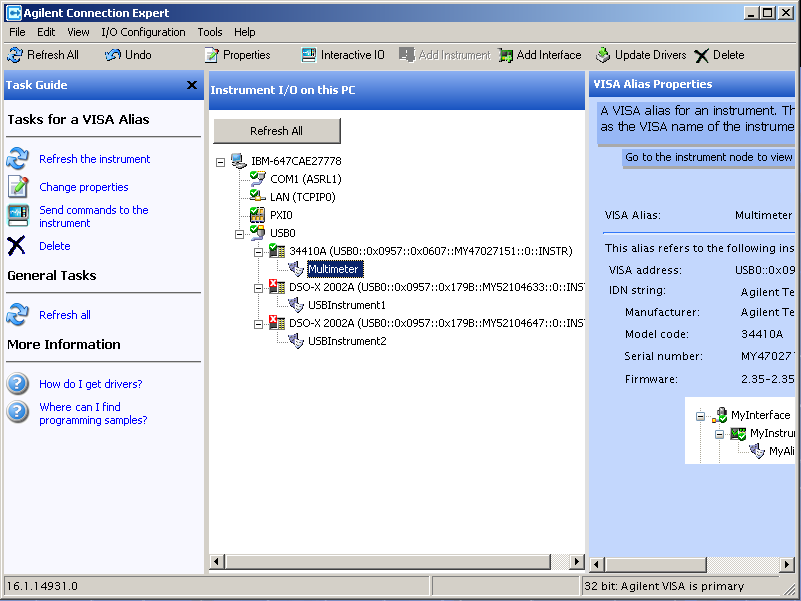Screen dimensions: 801x601
Task: Click the failed DSO-X 2002A MY52104633 icon
Action: pos(277,287)
